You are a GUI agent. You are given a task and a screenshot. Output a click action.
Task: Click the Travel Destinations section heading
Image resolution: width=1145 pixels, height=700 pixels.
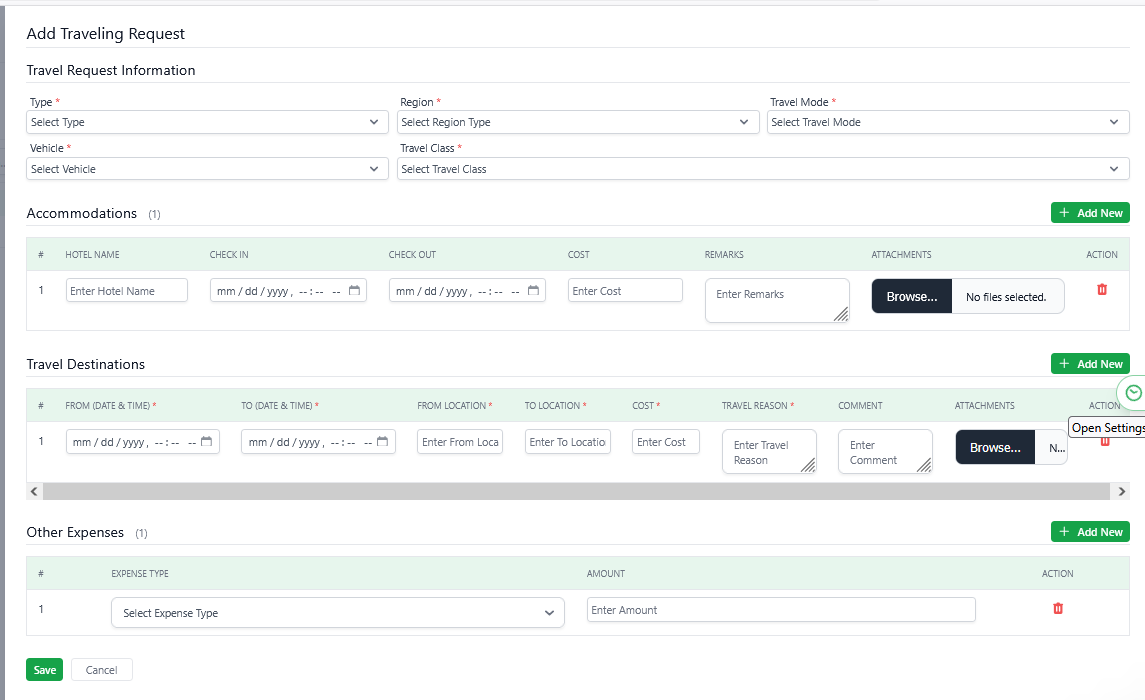[85, 364]
